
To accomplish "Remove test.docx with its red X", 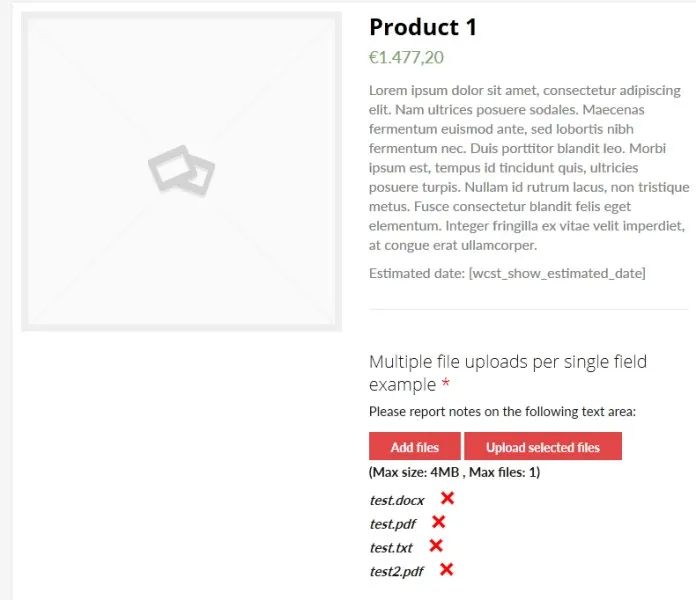I will (447, 498).
